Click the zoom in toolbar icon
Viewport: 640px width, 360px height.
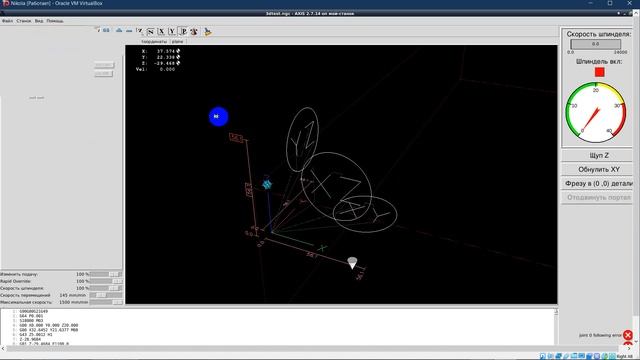coord(119,31)
